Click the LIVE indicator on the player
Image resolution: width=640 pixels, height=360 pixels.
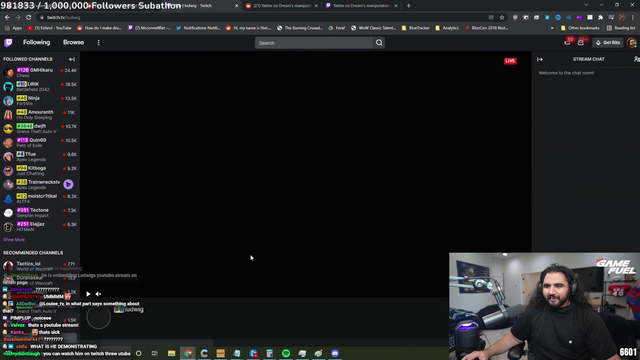510,61
